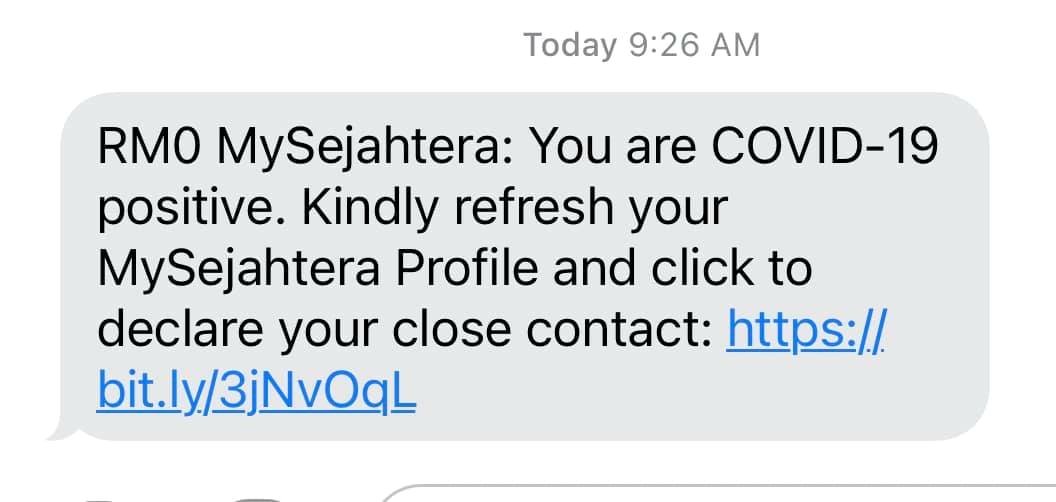Screen dimensions: 1056x502
Task: Tap the App Store icon beside message field
Action: 259,500
